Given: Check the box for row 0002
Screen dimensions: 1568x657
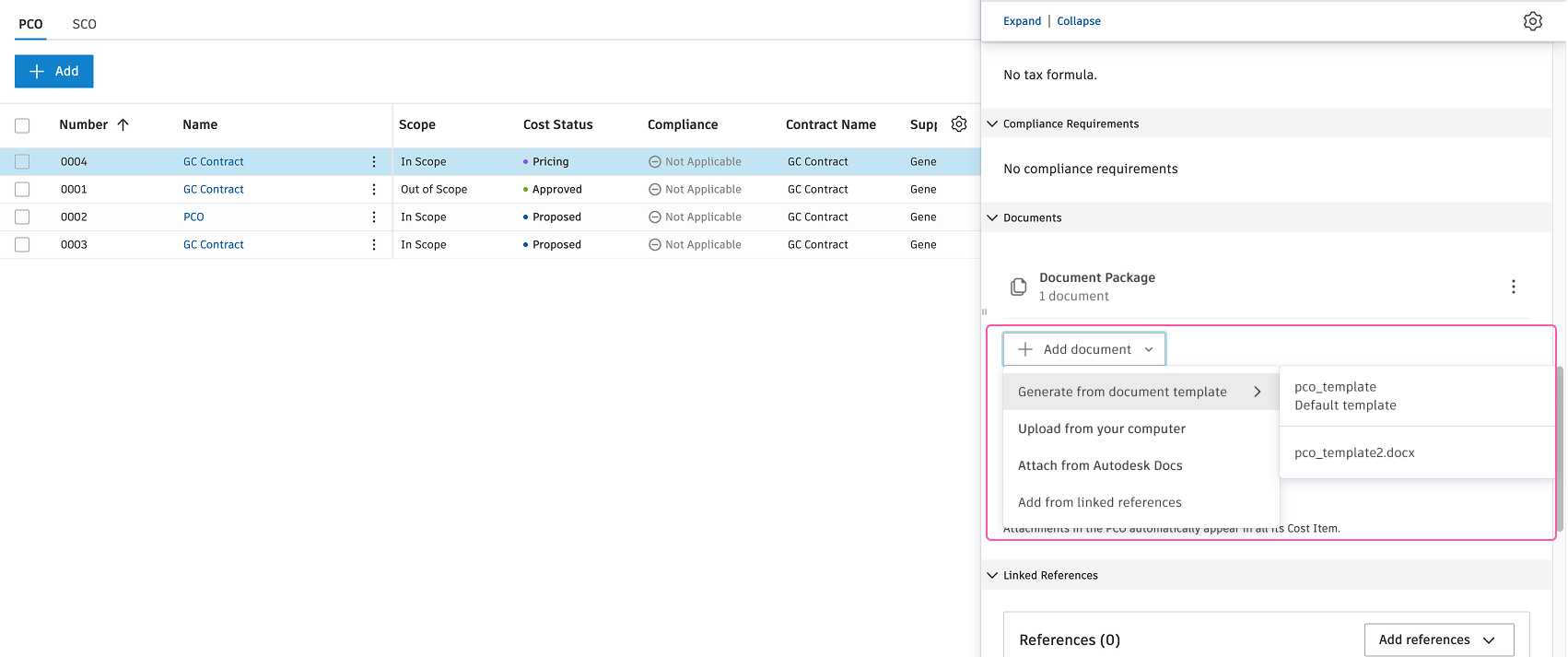Looking at the screenshot, I should [x=22, y=217].
